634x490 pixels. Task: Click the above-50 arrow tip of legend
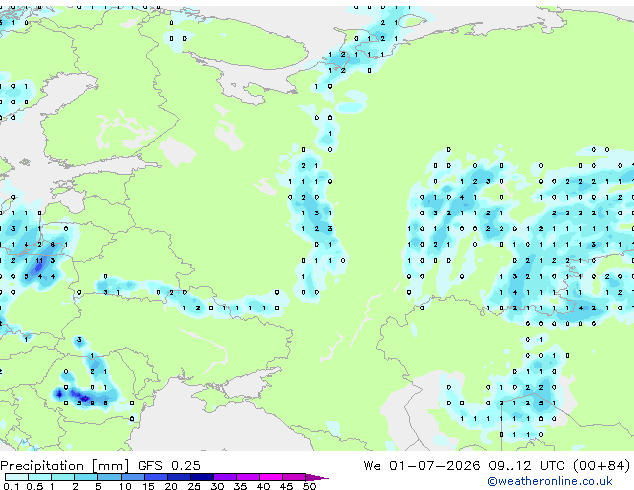point(317,477)
